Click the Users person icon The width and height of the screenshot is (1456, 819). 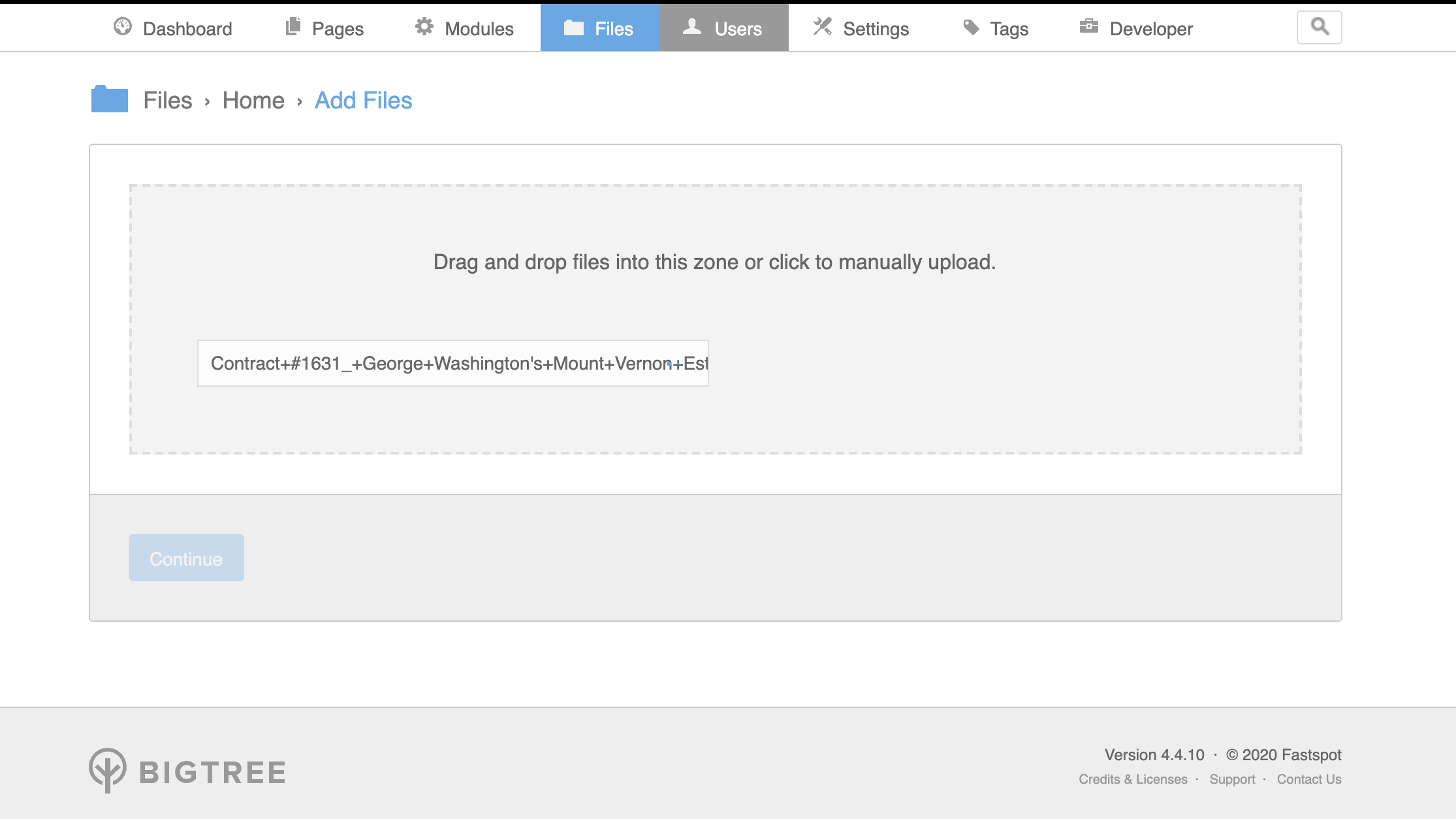[x=692, y=27]
